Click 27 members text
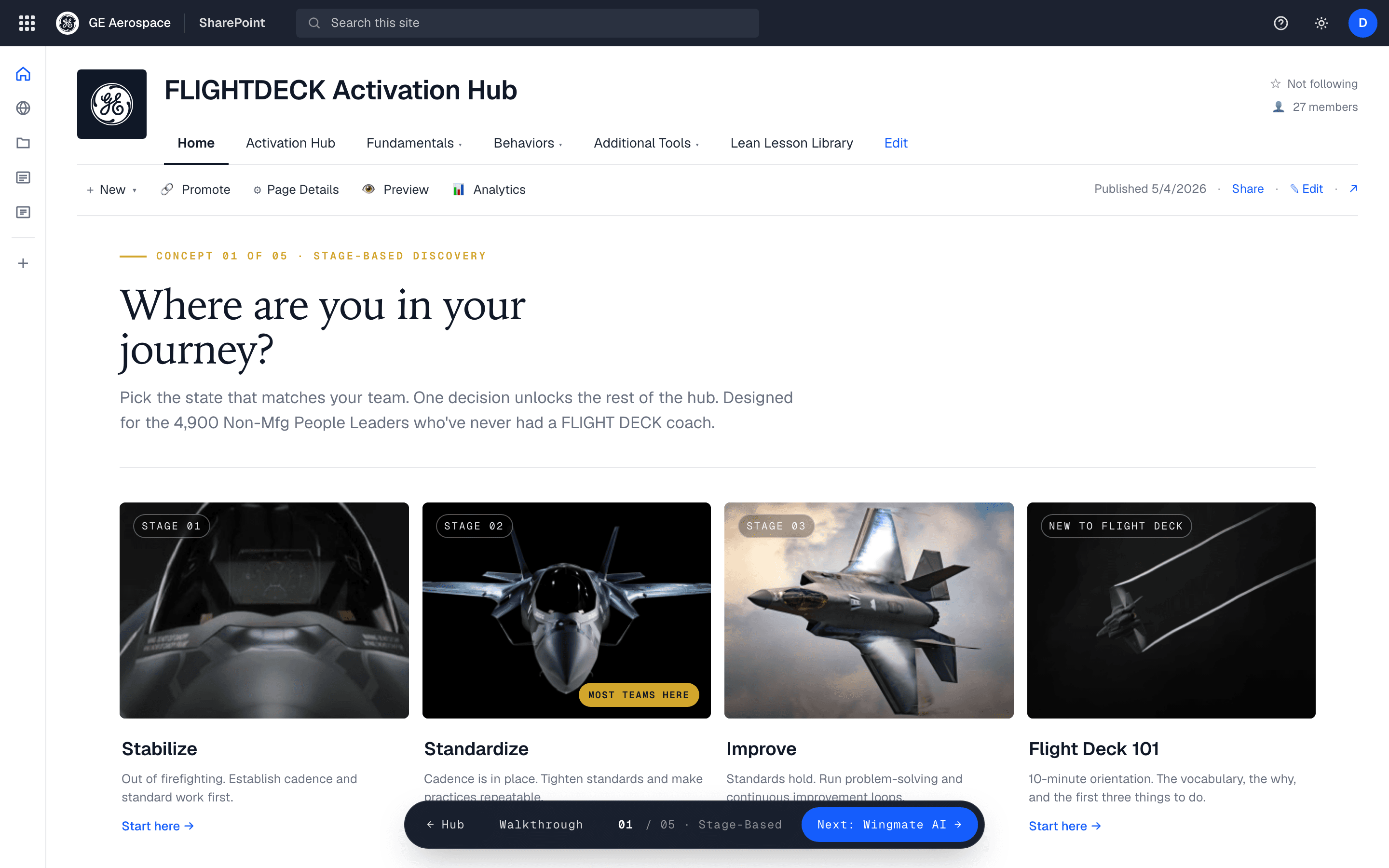This screenshot has height=868, width=1389. tap(1325, 107)
